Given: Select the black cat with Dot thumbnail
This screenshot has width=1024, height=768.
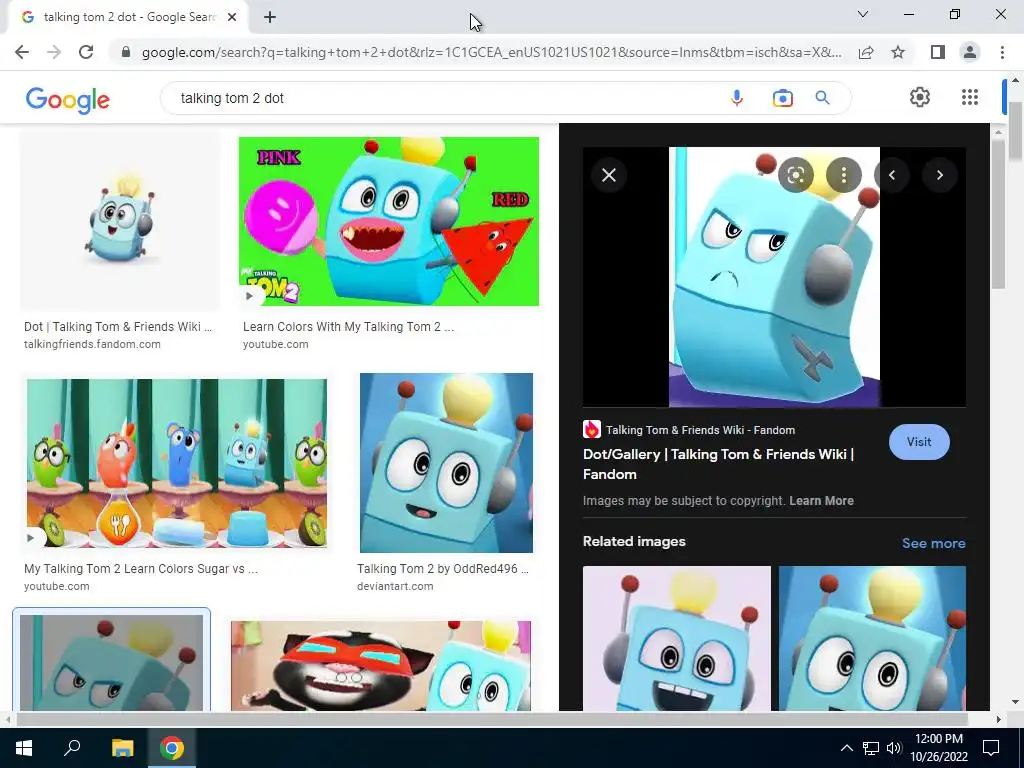Looking at the screenshot, I should [x=381, y=665].
